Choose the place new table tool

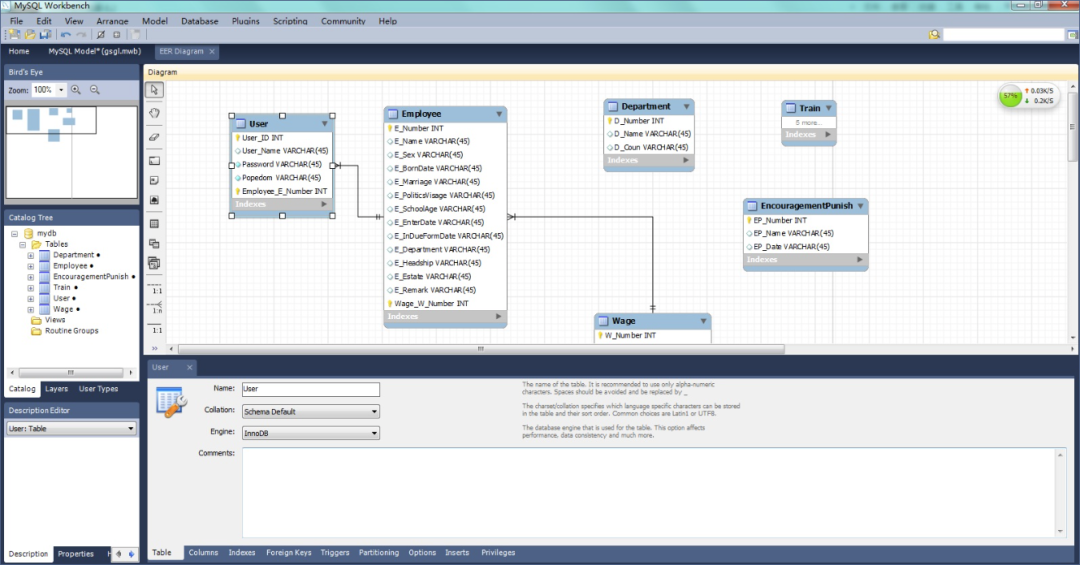tap(155, 224)
